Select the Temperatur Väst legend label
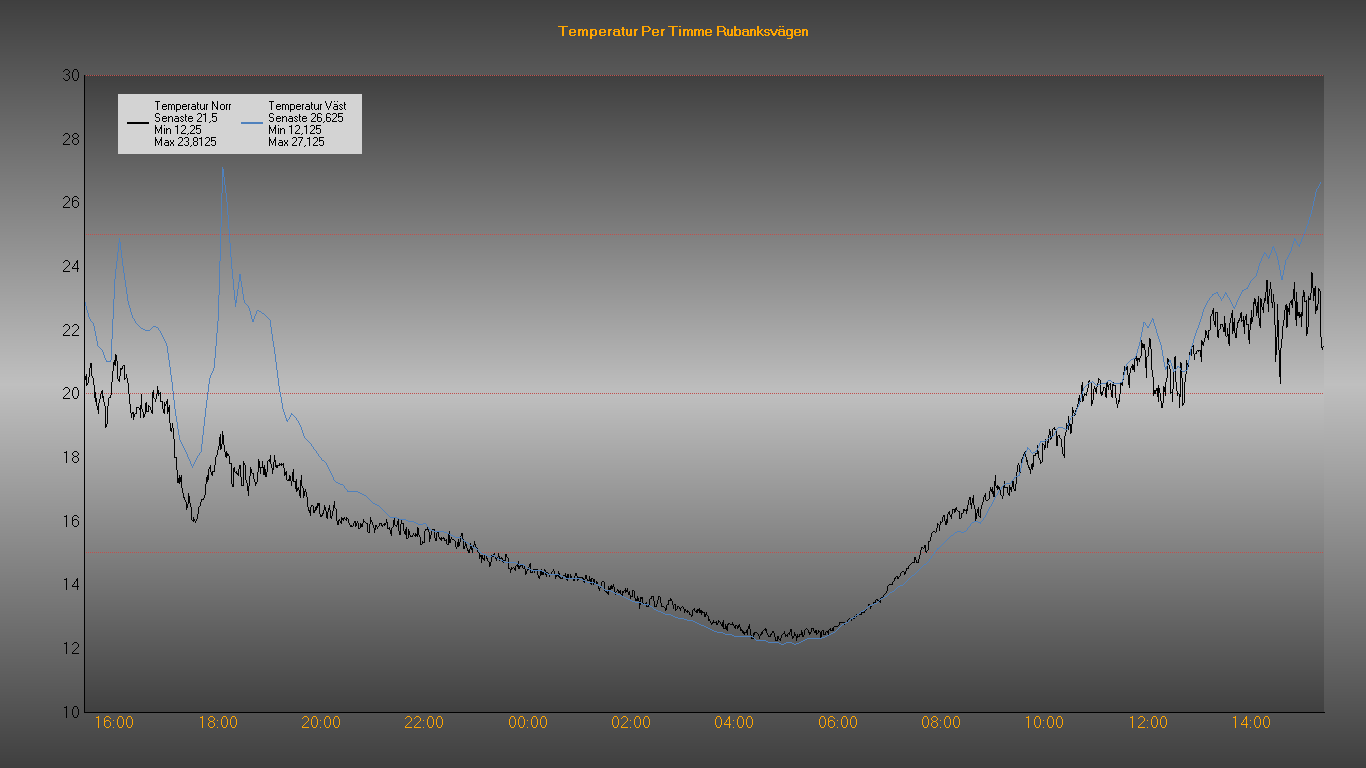The height and width of the screenshot is (768, 1366). point(307,105)
